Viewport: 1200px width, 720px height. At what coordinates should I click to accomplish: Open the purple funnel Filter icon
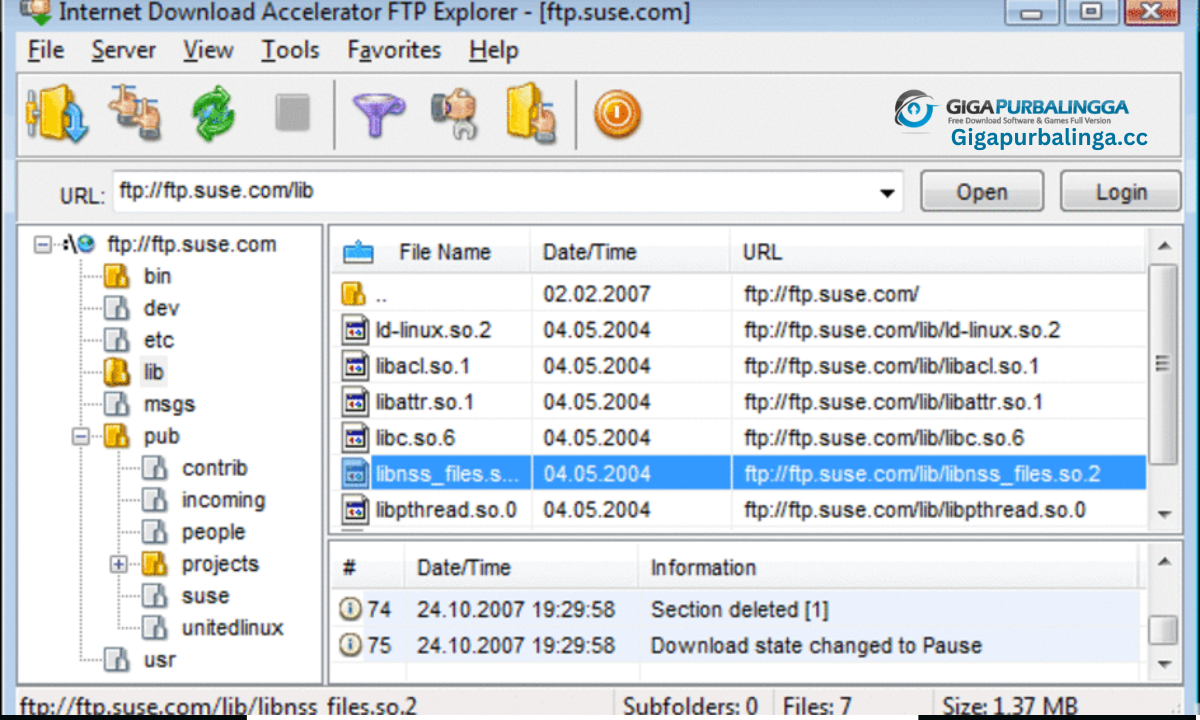(x=377, y=114)
